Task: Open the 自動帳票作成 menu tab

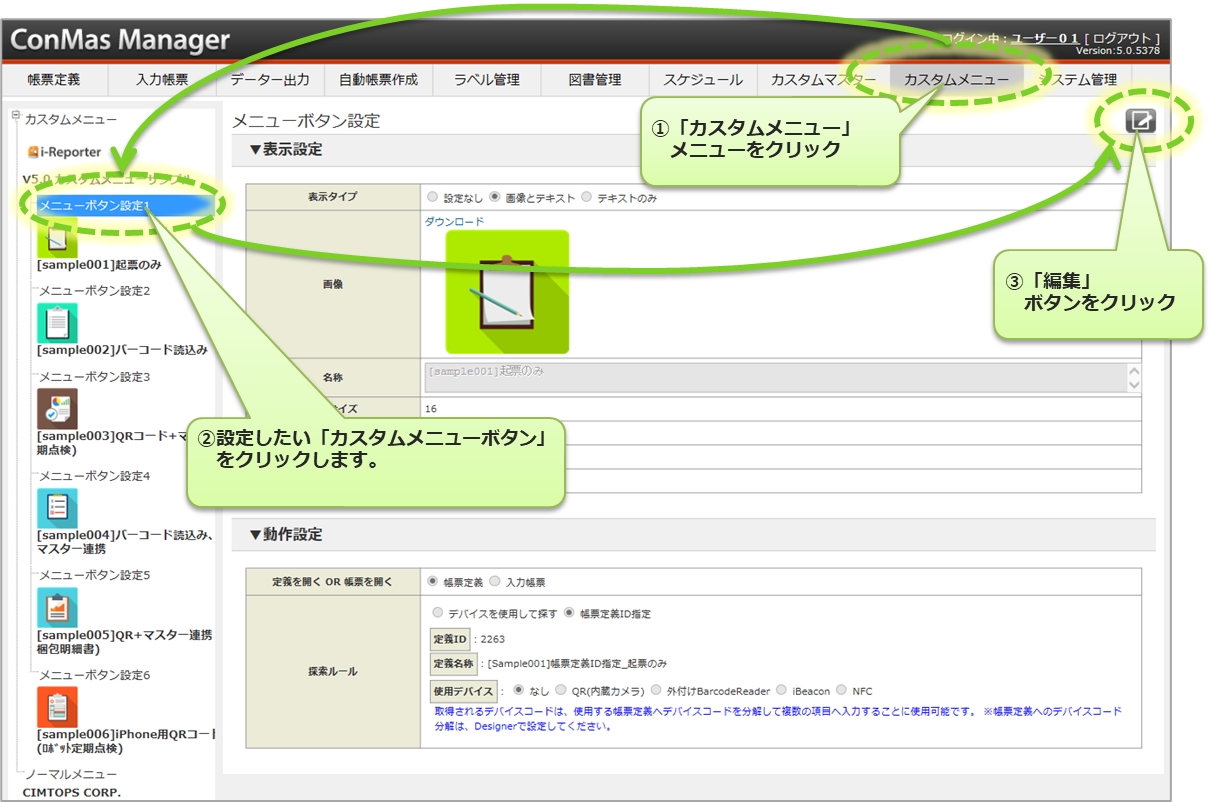Action: point(378,80)
